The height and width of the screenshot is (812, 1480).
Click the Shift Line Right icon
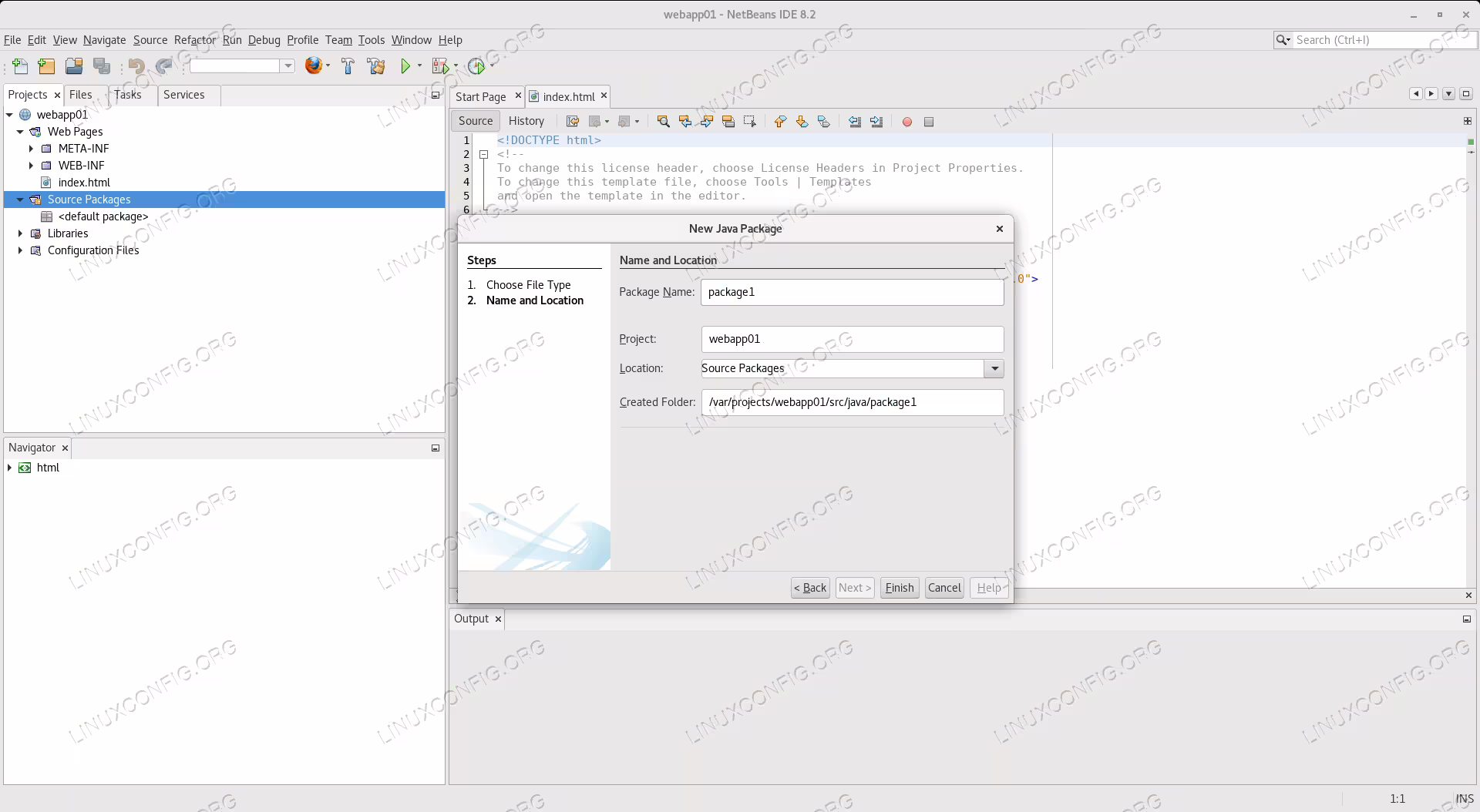pyautogui.click(x=876, y=122)
